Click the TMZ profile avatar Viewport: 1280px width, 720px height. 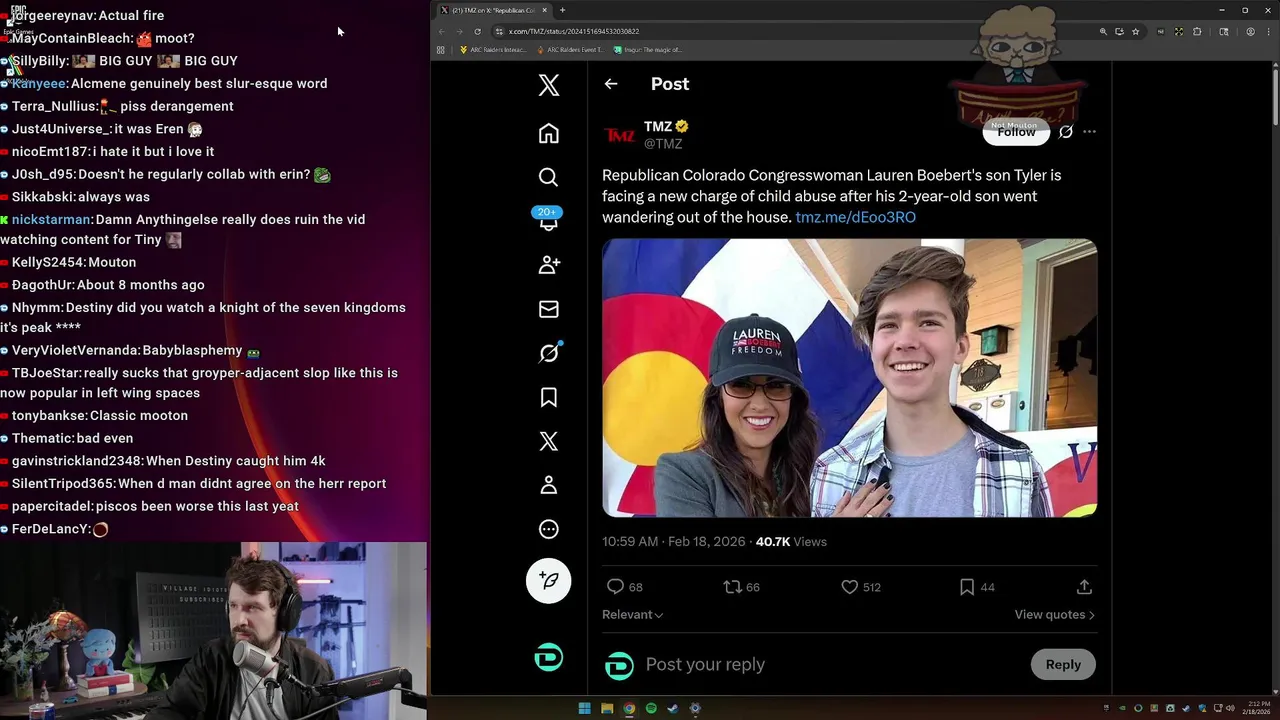(619, 135)
